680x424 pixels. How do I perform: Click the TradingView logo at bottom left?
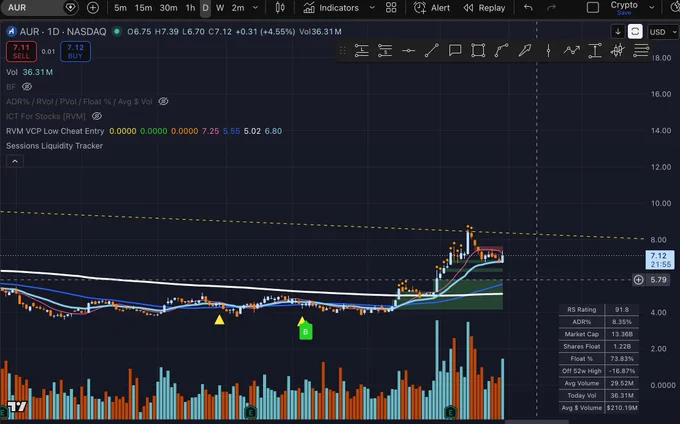tap(17, 406)
